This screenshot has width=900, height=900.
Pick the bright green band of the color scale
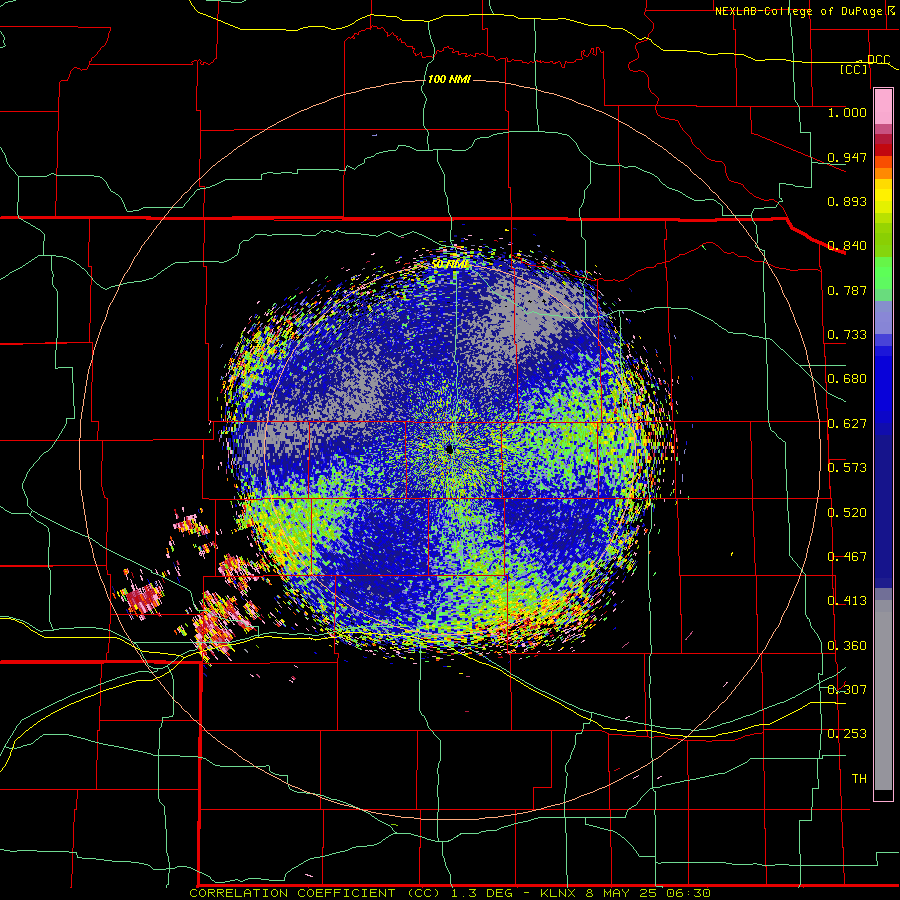[x=883, y=273]
